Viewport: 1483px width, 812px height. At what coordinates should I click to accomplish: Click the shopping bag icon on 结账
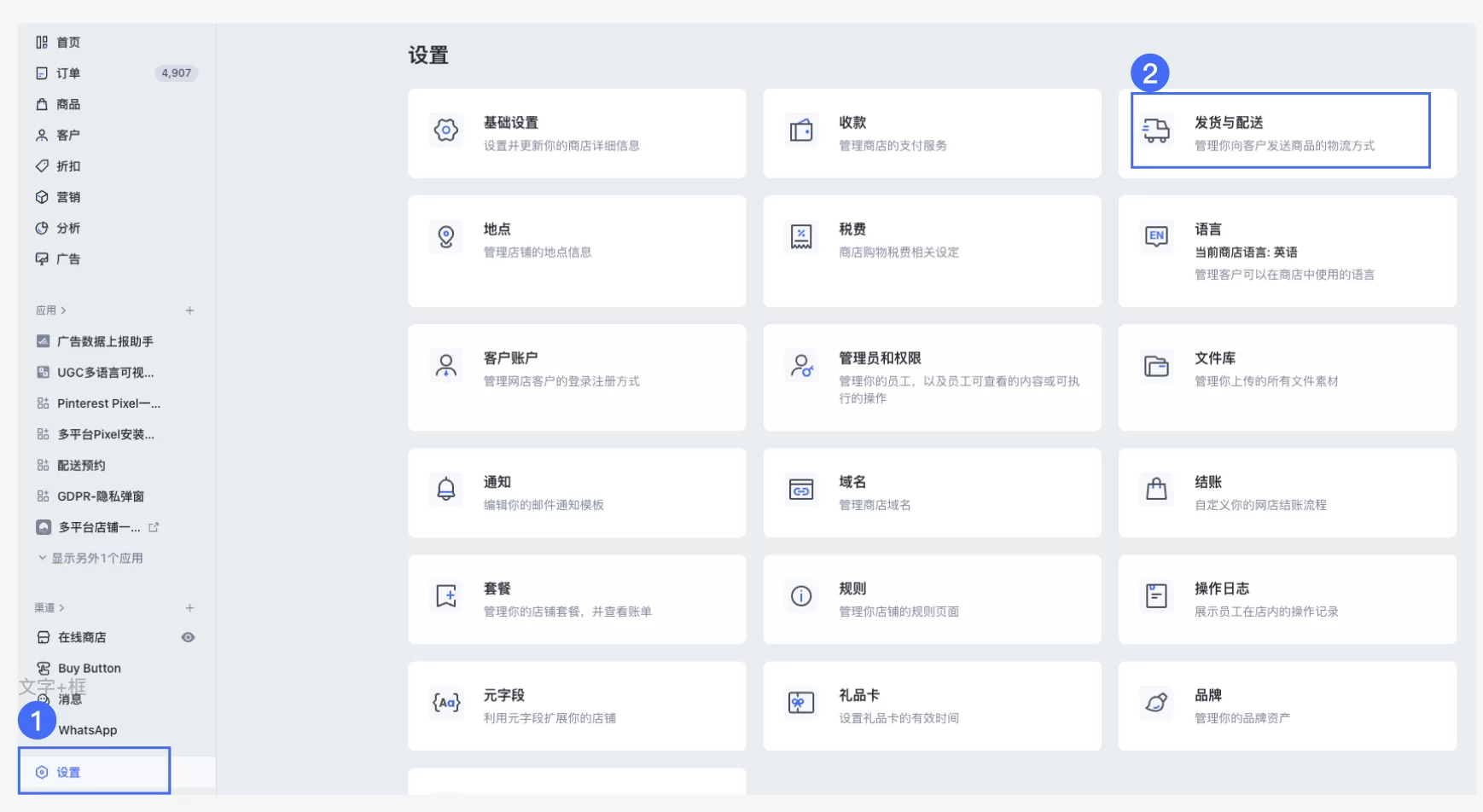[1156, 490]
